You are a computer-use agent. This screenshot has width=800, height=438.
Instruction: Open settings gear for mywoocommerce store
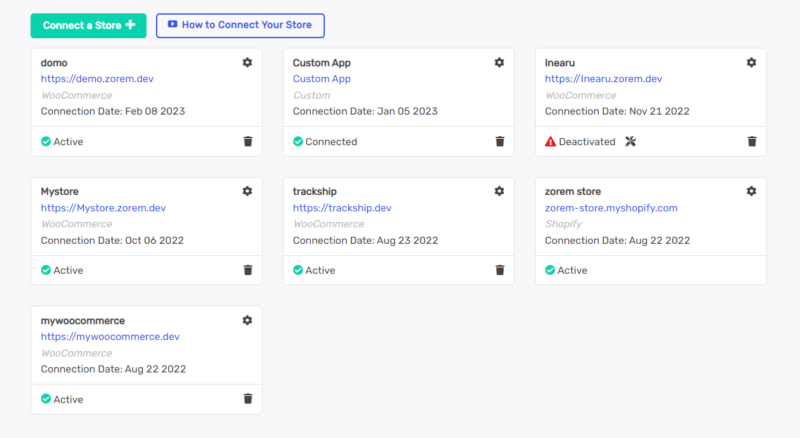247,320
